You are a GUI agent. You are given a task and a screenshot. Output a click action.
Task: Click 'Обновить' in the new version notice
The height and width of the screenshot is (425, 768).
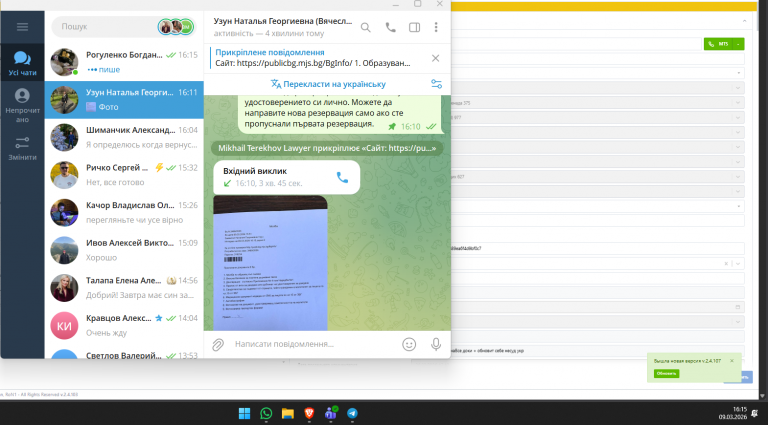pos(666,374)
